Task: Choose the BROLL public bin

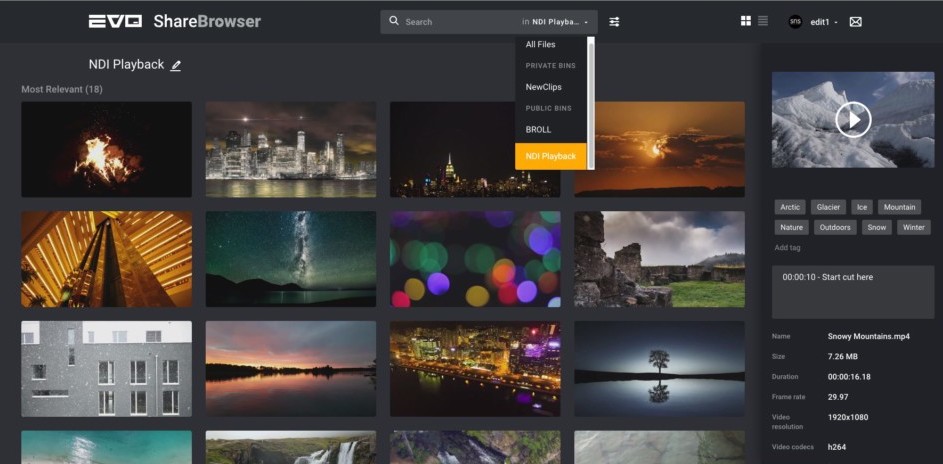Action: tap(538, 130)
